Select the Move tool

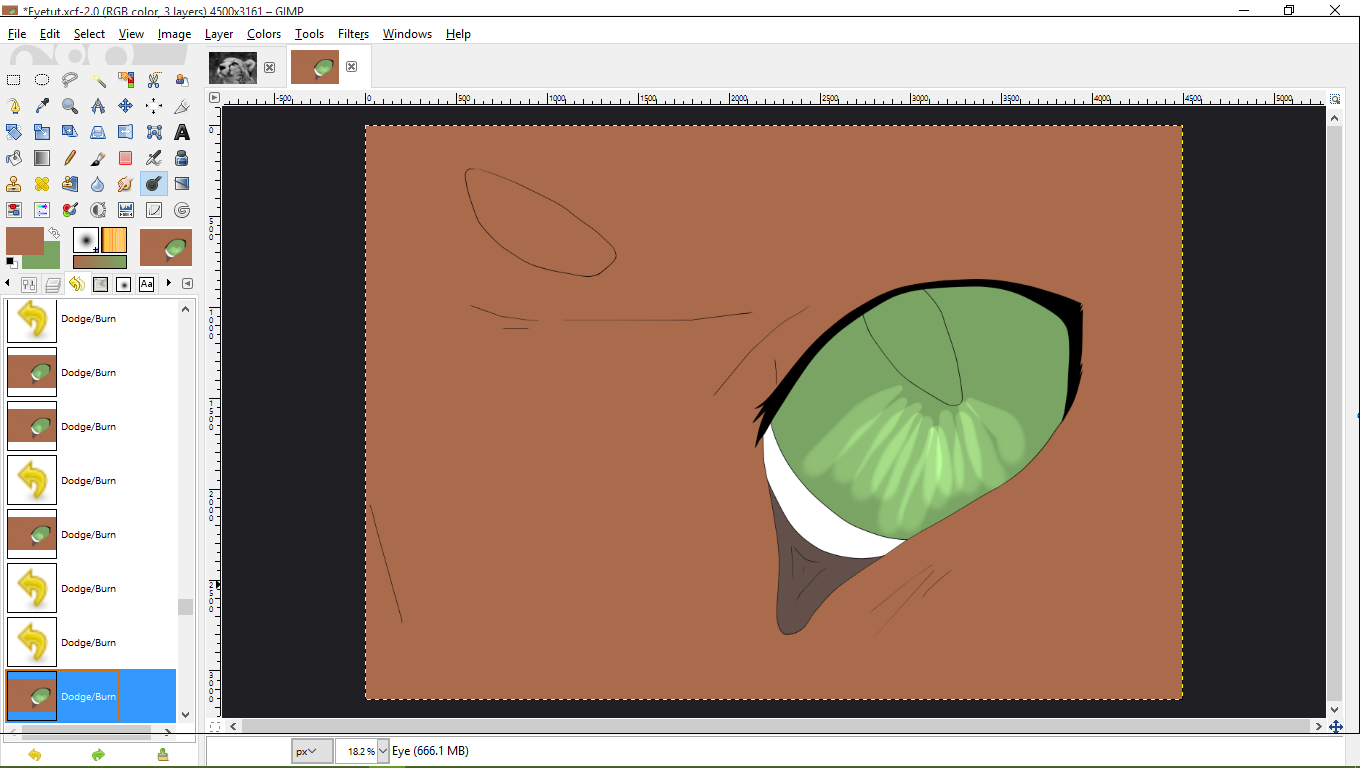point(126,106)
